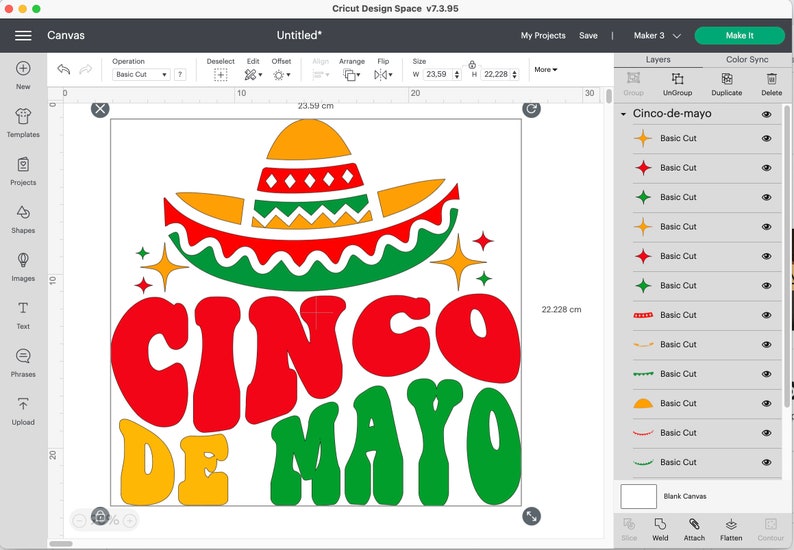Viewport: 794px width, 550px height.
Task: Click the resize arrow handle on selection
Action: (x=531, y=516)
